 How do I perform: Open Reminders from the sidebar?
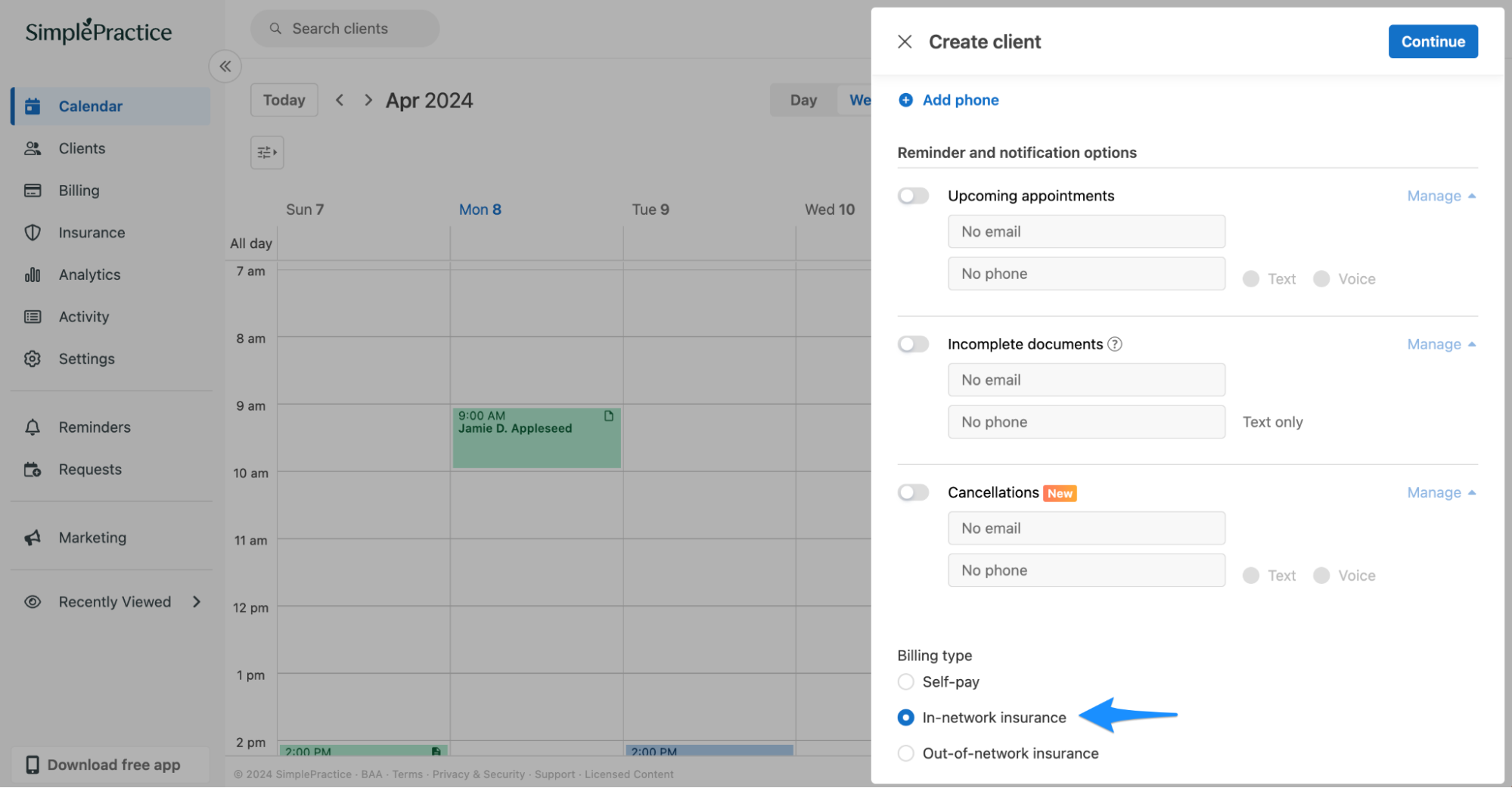click(x=95, y=427)
